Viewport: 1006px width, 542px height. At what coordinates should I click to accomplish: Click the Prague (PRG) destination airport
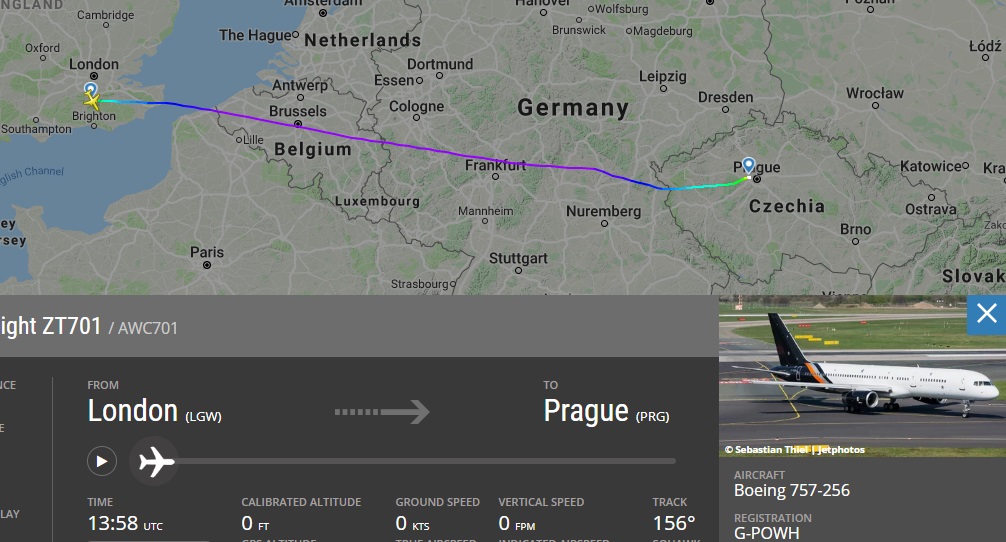(x=606, y=411)
